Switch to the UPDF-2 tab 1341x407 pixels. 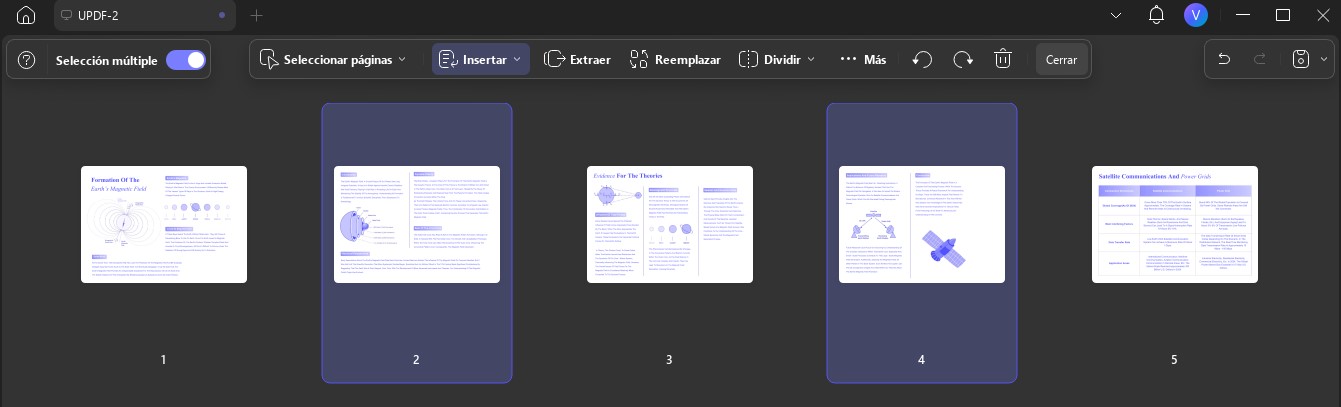(x=143, y=15)
